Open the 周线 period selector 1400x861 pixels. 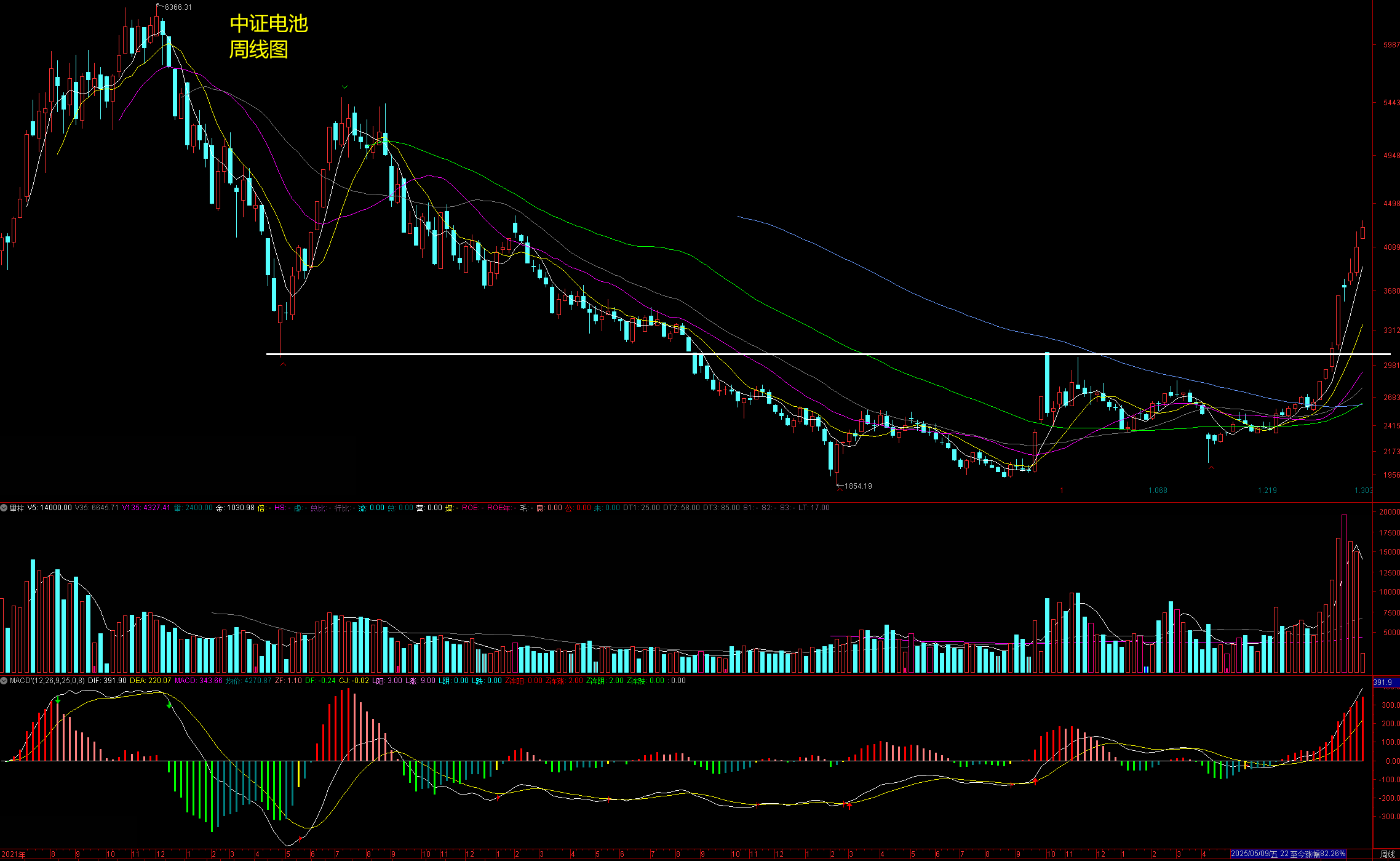pos(1388,854)
